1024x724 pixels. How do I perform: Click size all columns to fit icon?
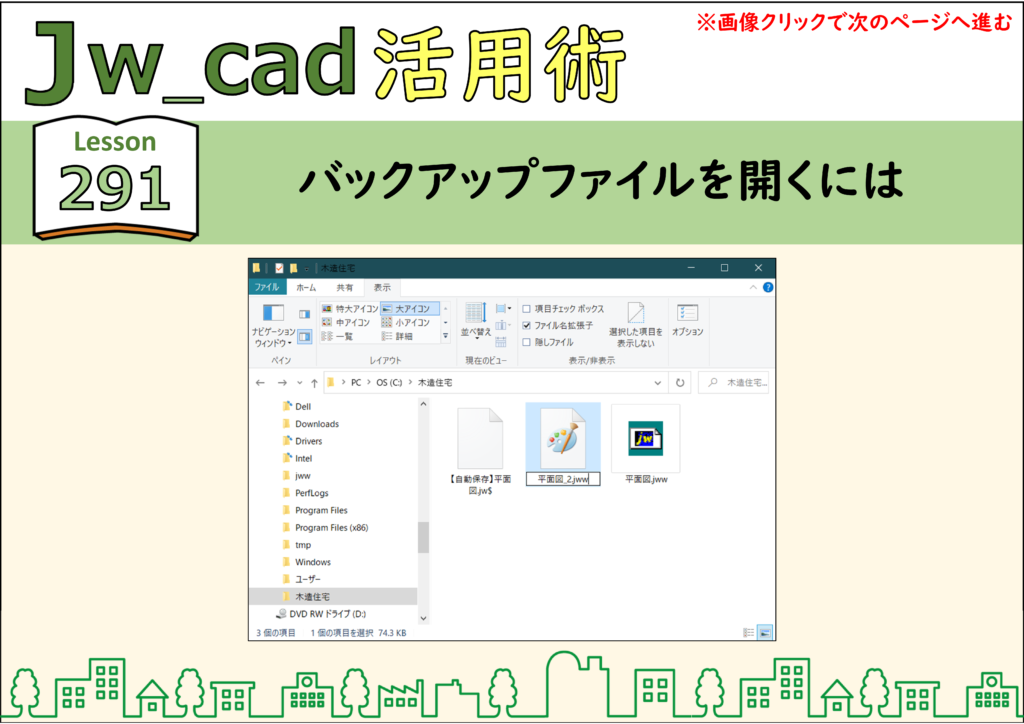[x=501, y=342]
